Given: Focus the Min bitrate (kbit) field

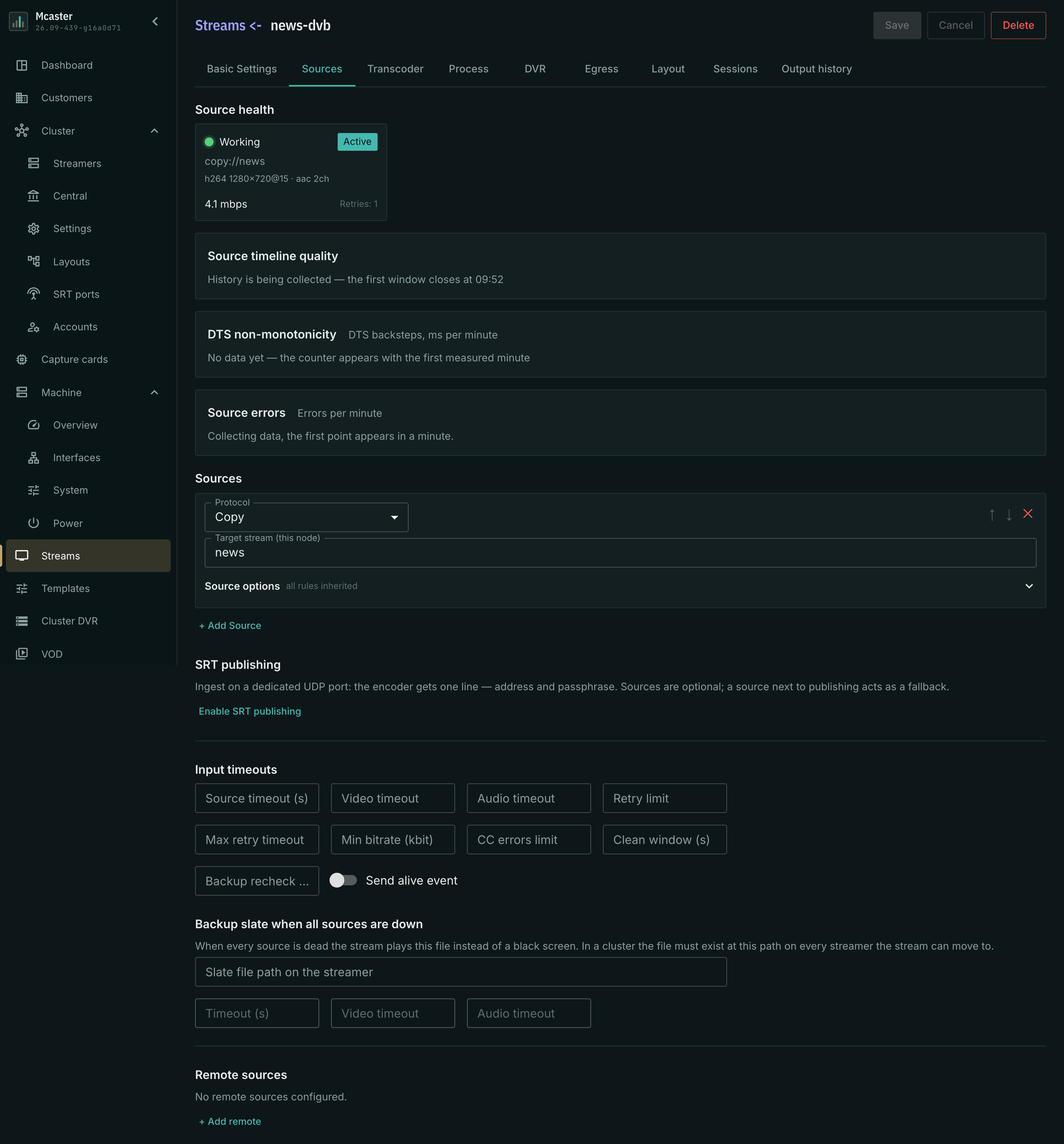Looking at the screenshot, I should point(393,840).
